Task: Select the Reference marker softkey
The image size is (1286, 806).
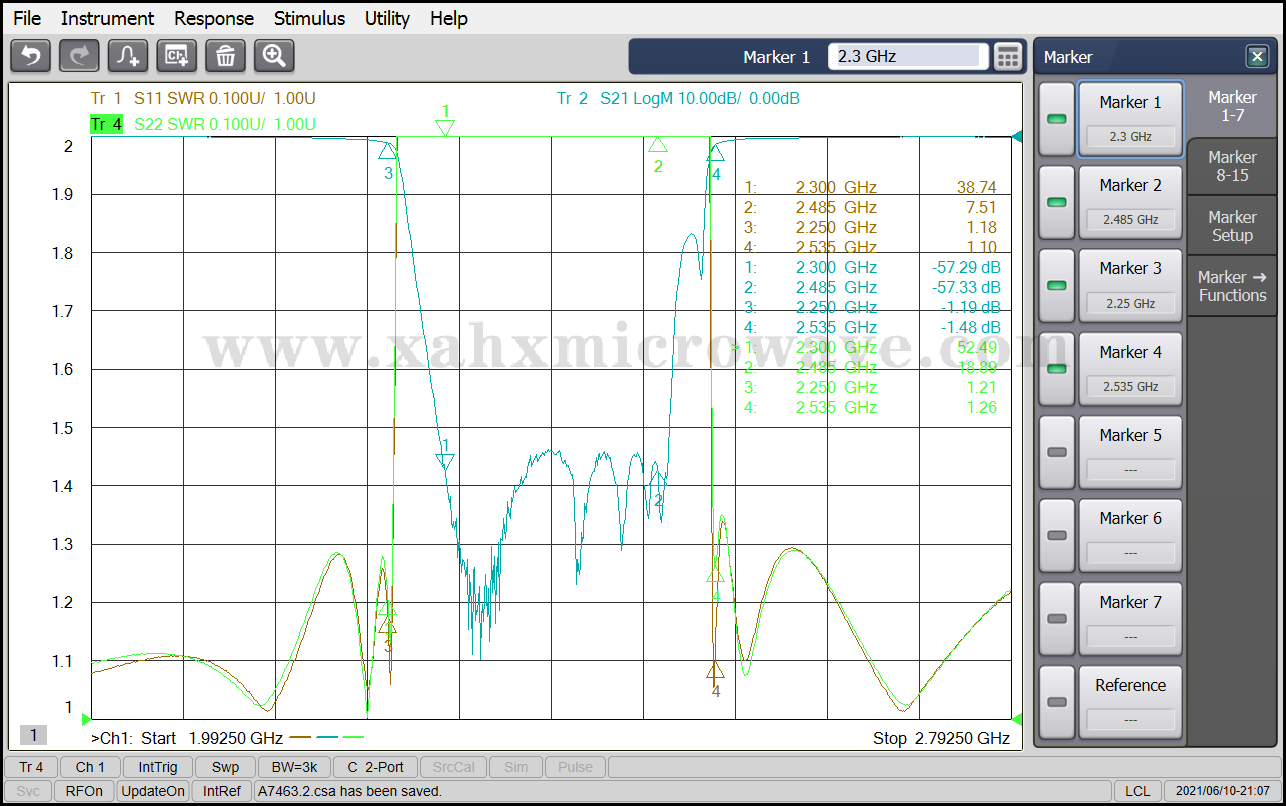Action: click(x=1130, y=702)
